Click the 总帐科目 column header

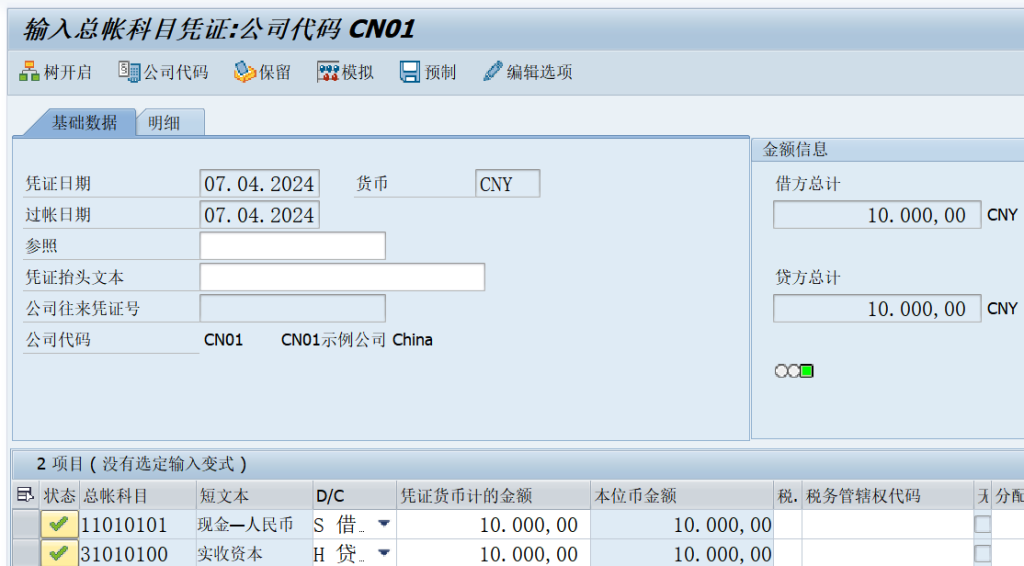pos(137,495)
